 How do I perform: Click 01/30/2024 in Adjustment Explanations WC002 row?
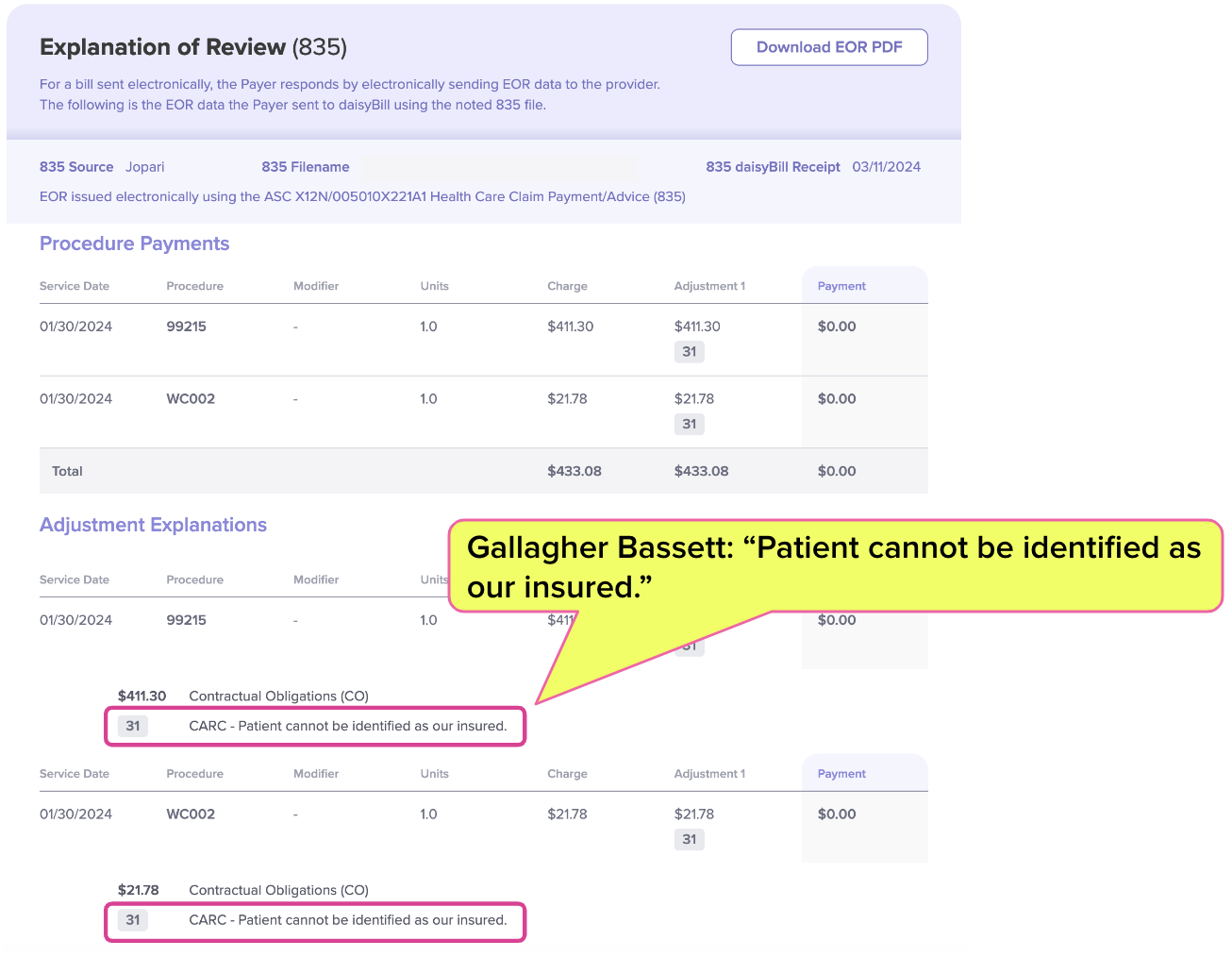coord(76,814)
